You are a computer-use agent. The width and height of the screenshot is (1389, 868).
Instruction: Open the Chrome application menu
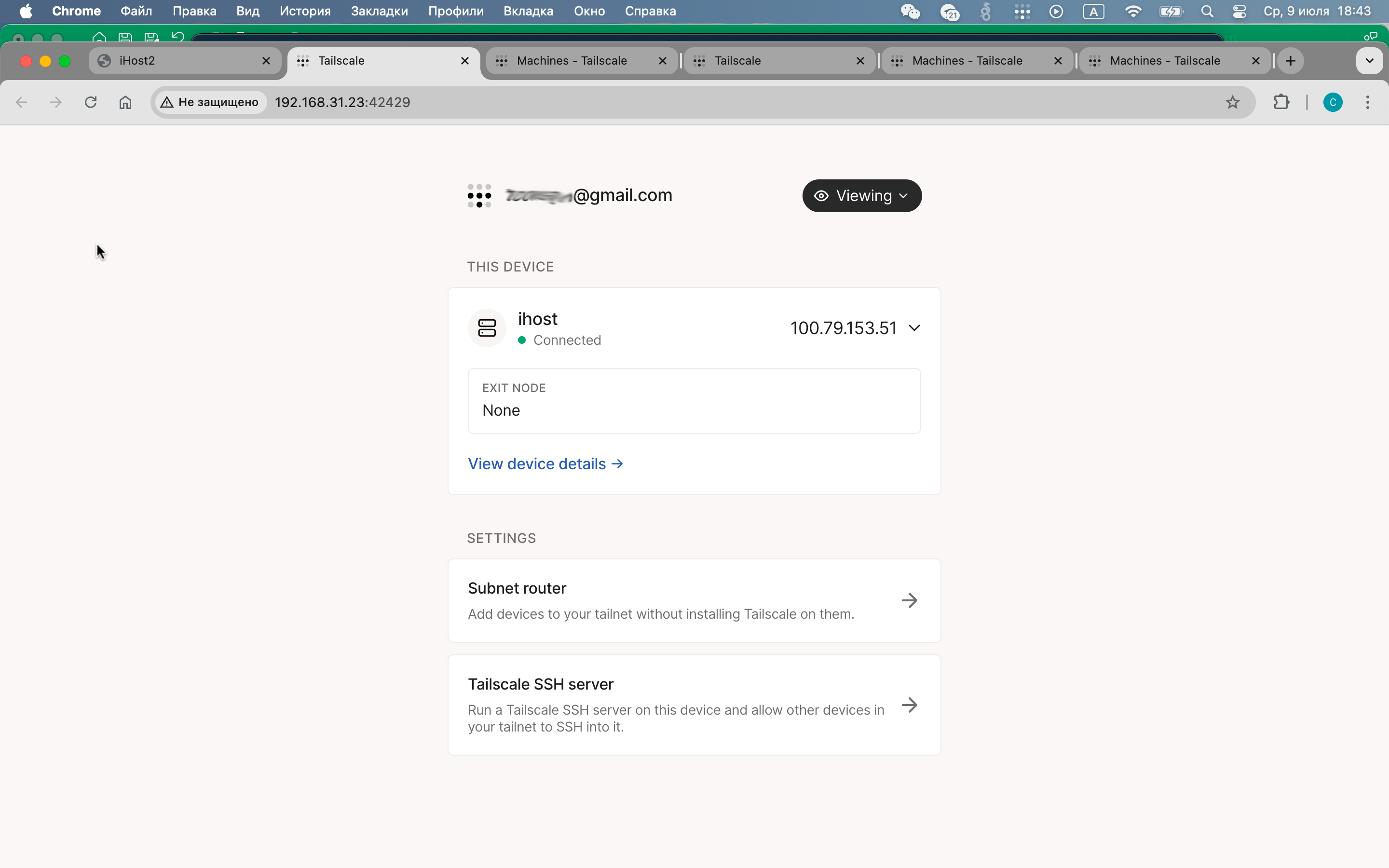coord(76,11)
